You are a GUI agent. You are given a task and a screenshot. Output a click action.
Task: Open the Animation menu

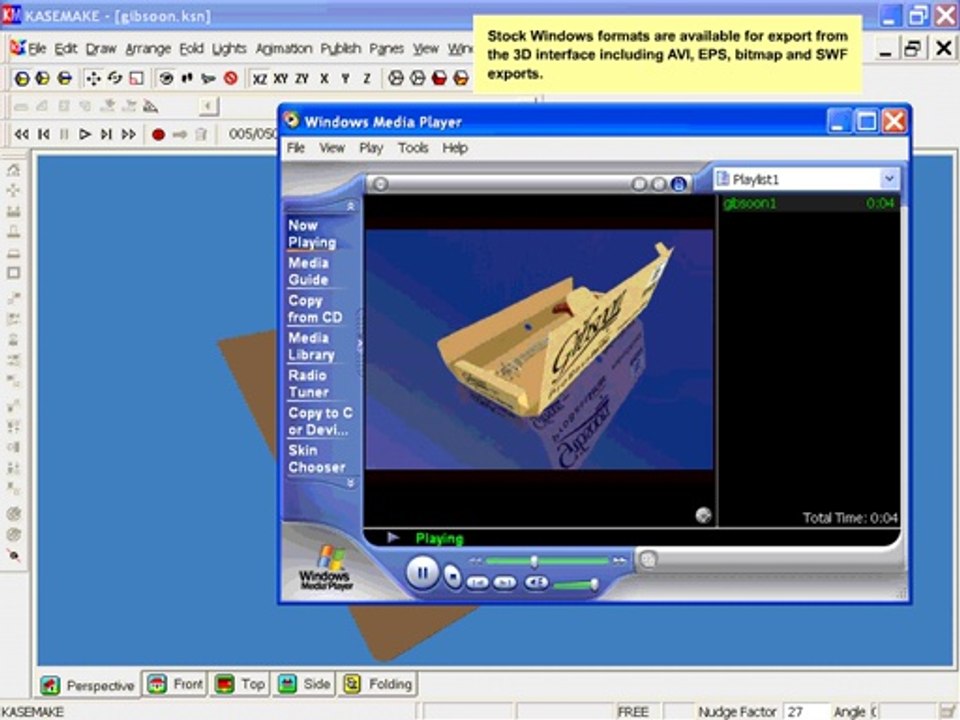pos(283,48)
